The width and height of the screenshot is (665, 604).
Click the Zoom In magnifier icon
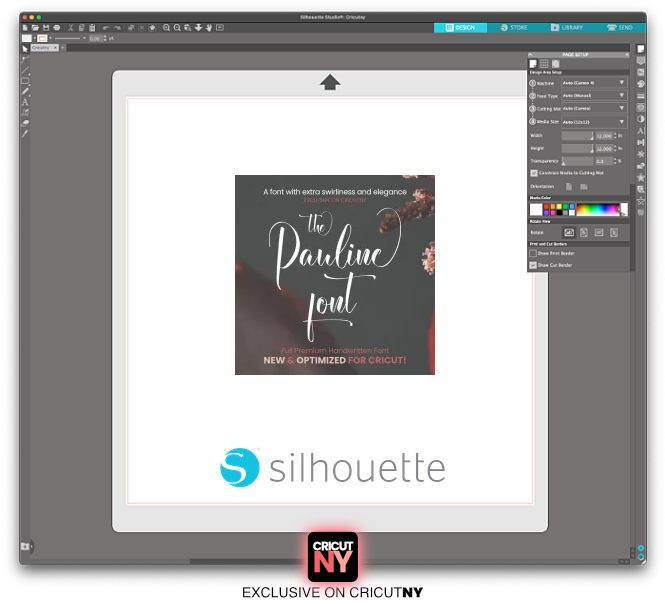pyautogui.click(x=166, y=28)
